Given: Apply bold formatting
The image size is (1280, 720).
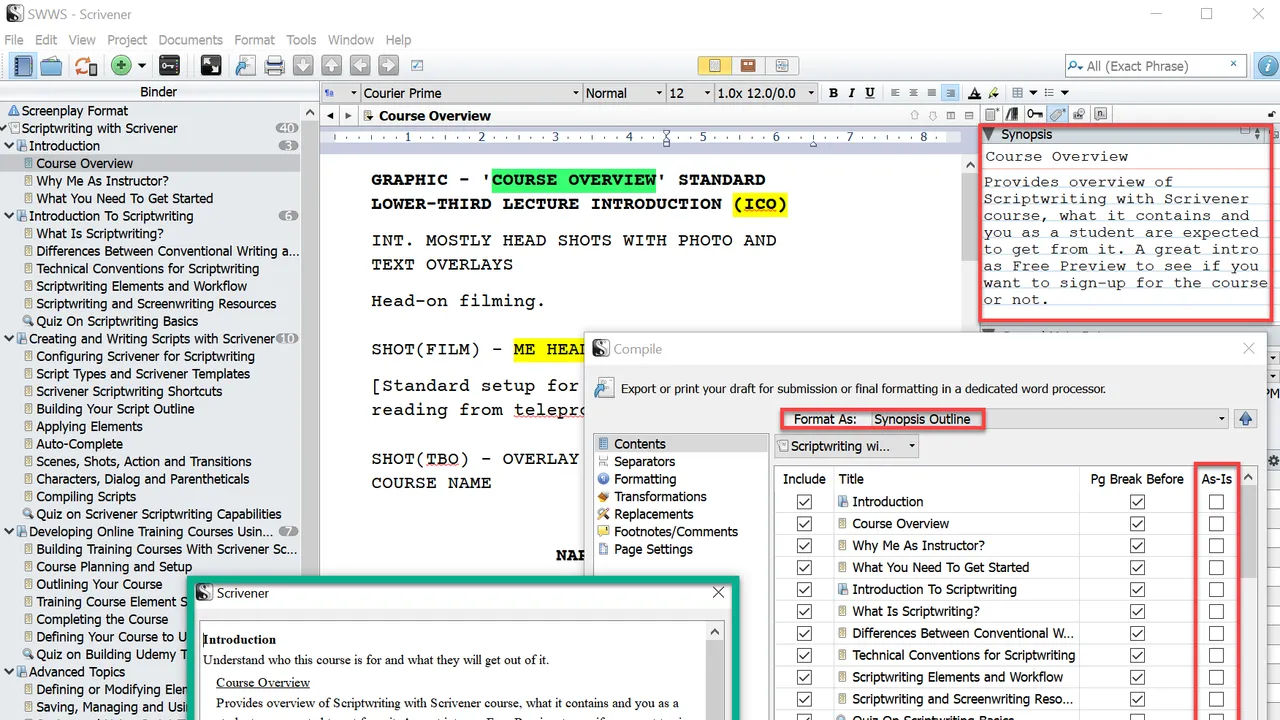Looking at the screenshot, I should 833,93.
